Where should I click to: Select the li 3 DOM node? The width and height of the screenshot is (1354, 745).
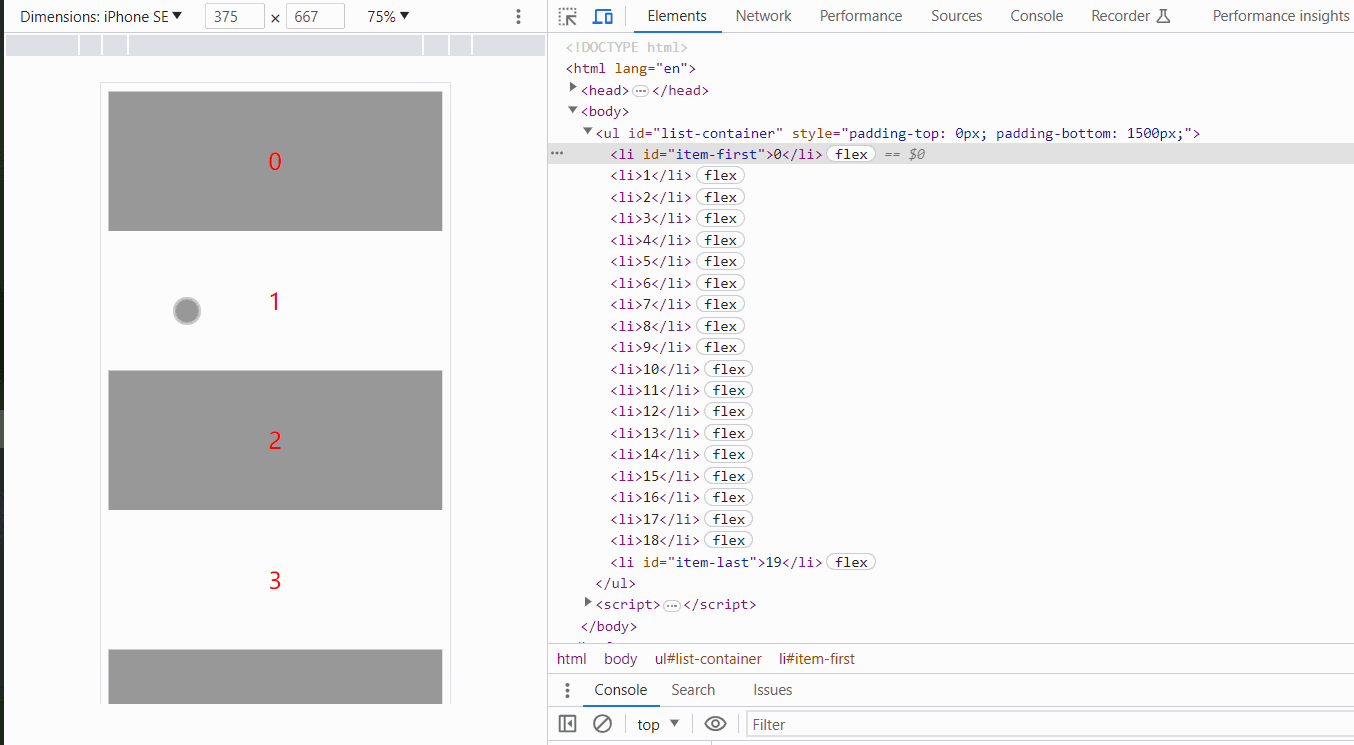(651, 218)
